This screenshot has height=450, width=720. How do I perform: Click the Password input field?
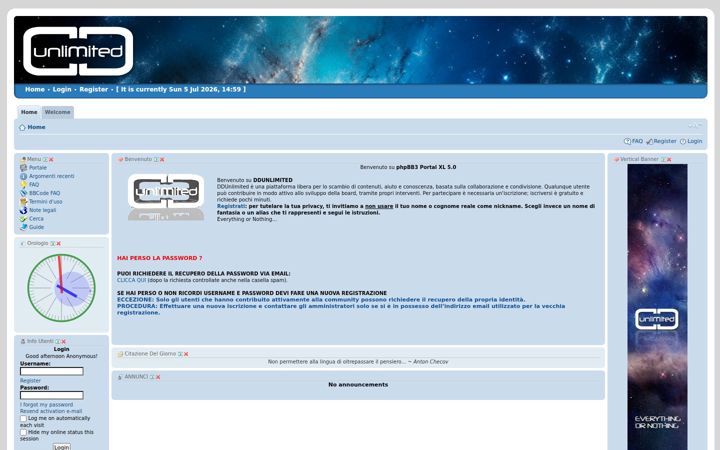(x=52, y=395)
